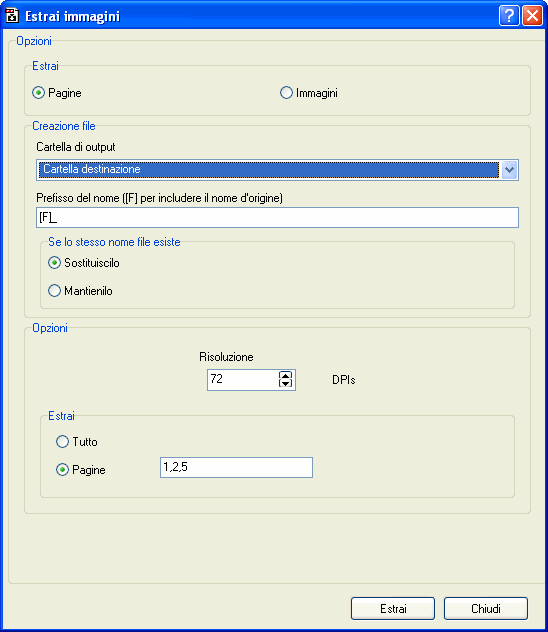
Task: Select the Tutto radio button
Action: pos(62,442)
